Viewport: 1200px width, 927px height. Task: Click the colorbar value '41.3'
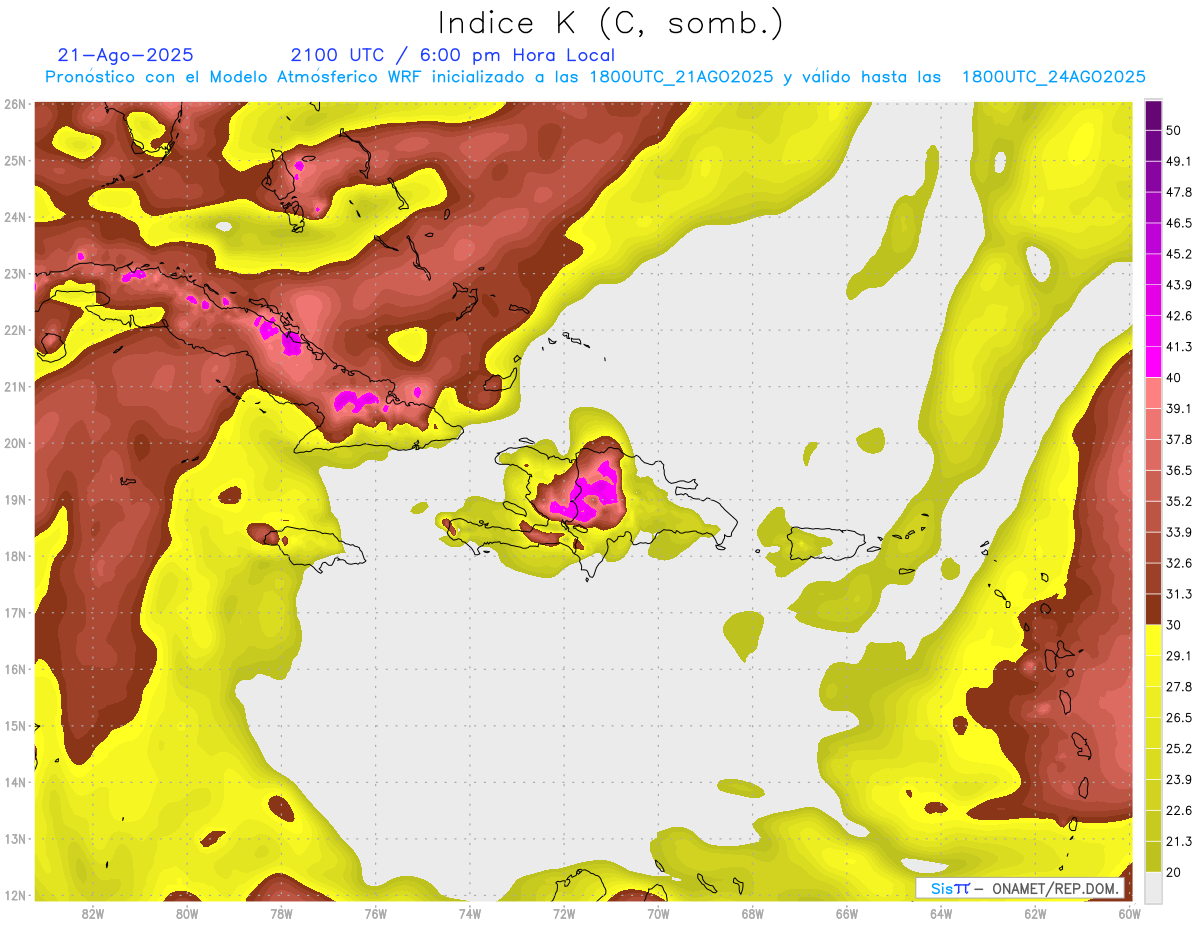1179,347
